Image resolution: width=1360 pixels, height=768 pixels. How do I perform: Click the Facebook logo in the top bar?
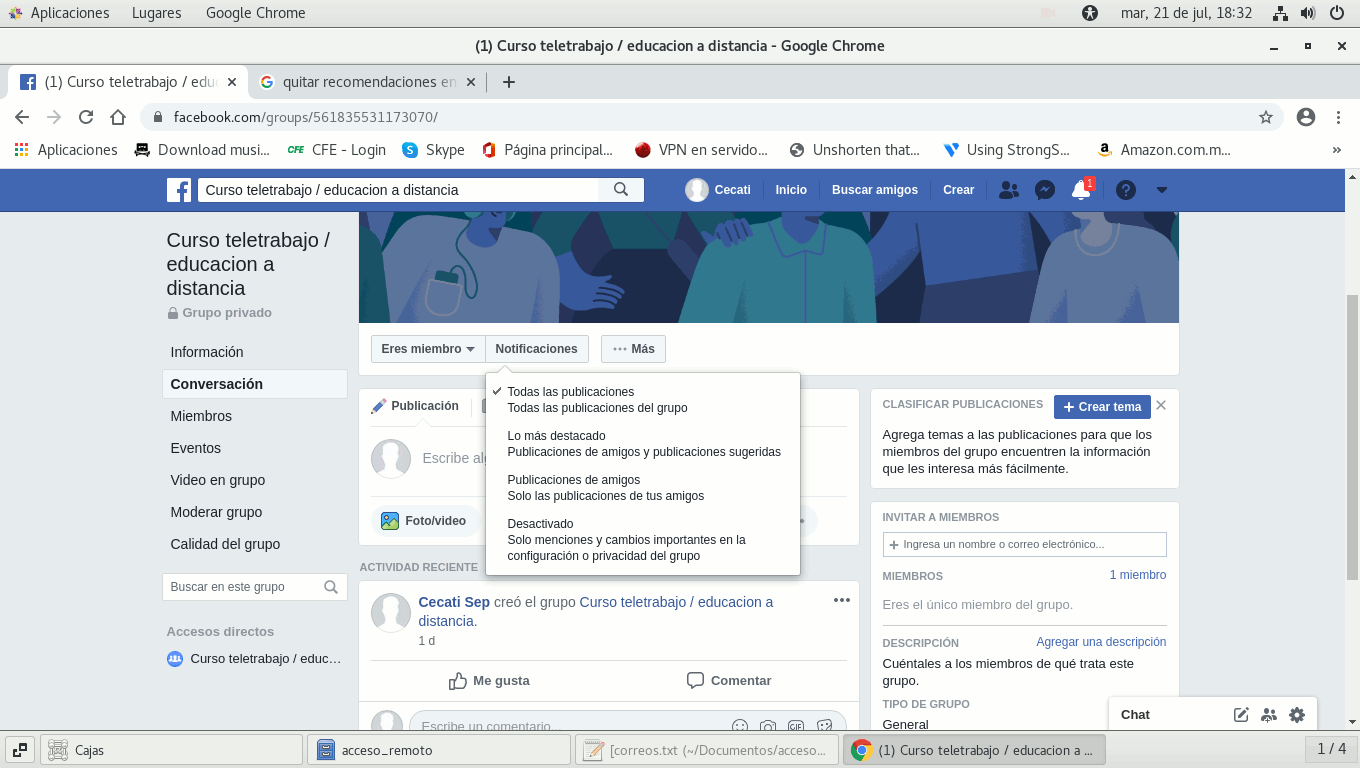[x=178, y=189]
